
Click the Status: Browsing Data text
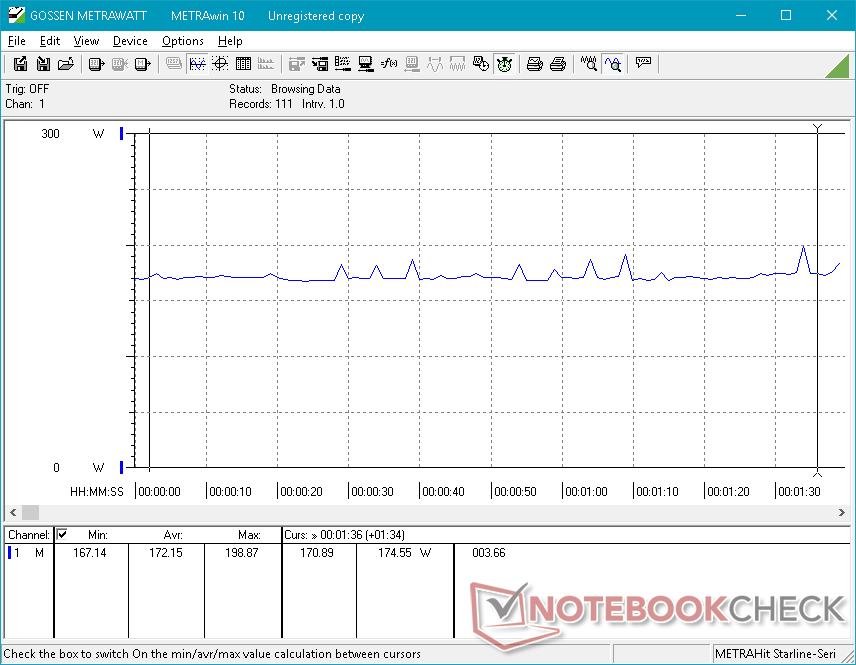pos(284,88)
